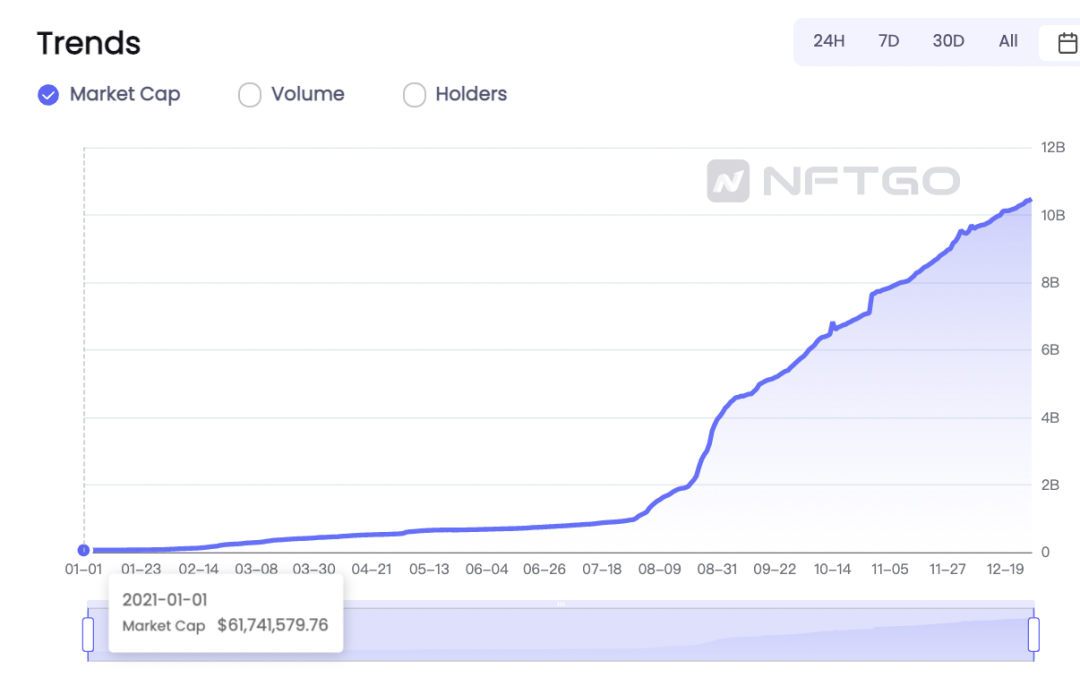Select the Volume radio option

(249, 94)
